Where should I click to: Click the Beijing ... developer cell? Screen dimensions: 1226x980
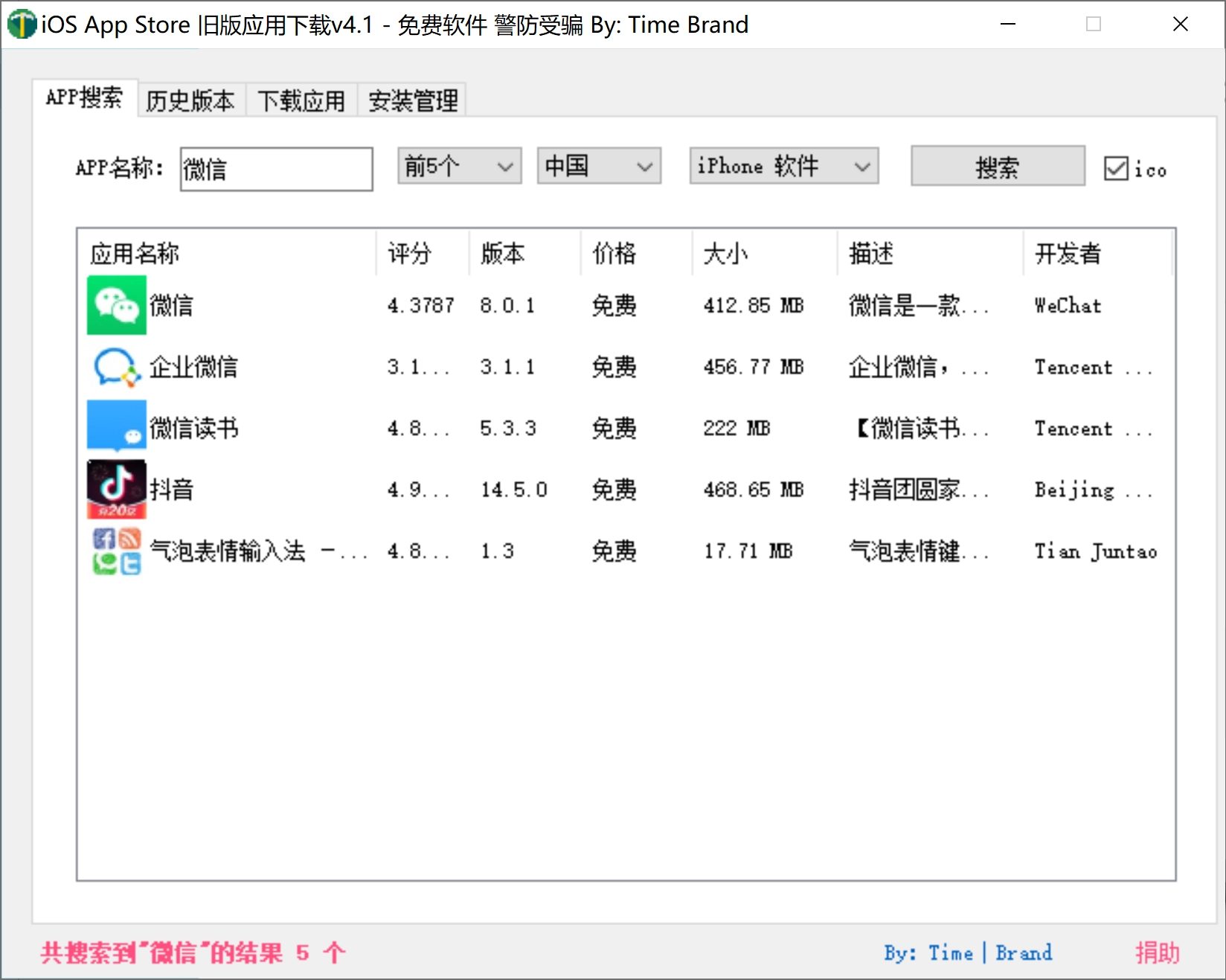[1094, 490]
